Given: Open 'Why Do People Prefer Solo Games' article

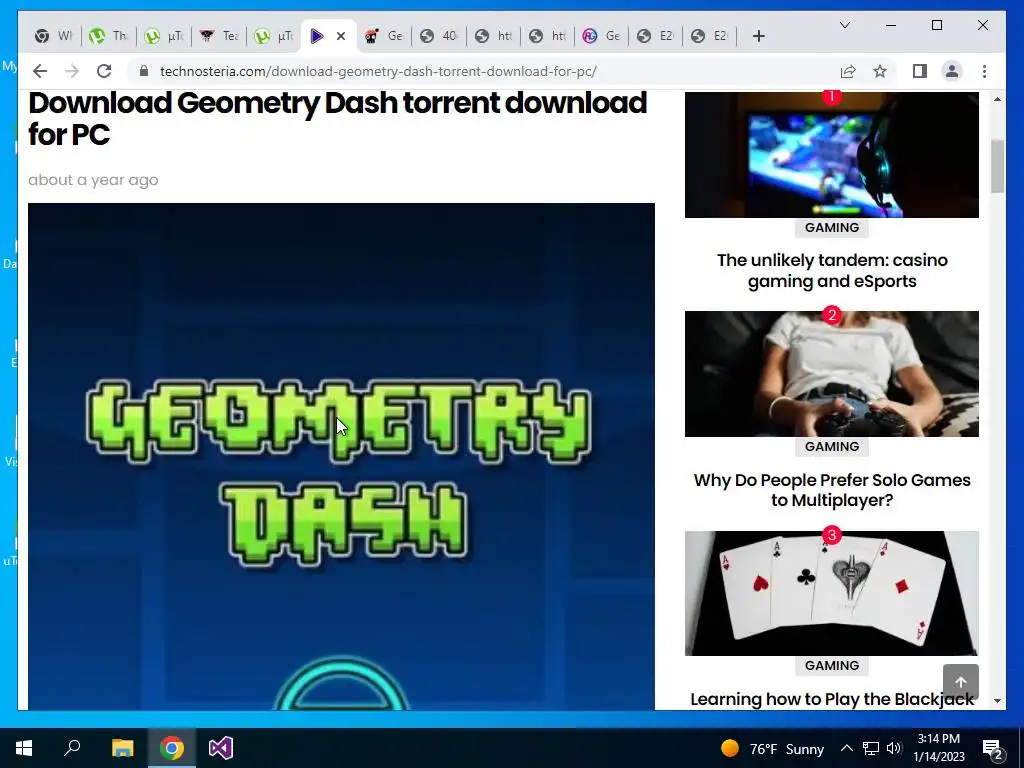Looking at the screenshot, I should [831, 490].
